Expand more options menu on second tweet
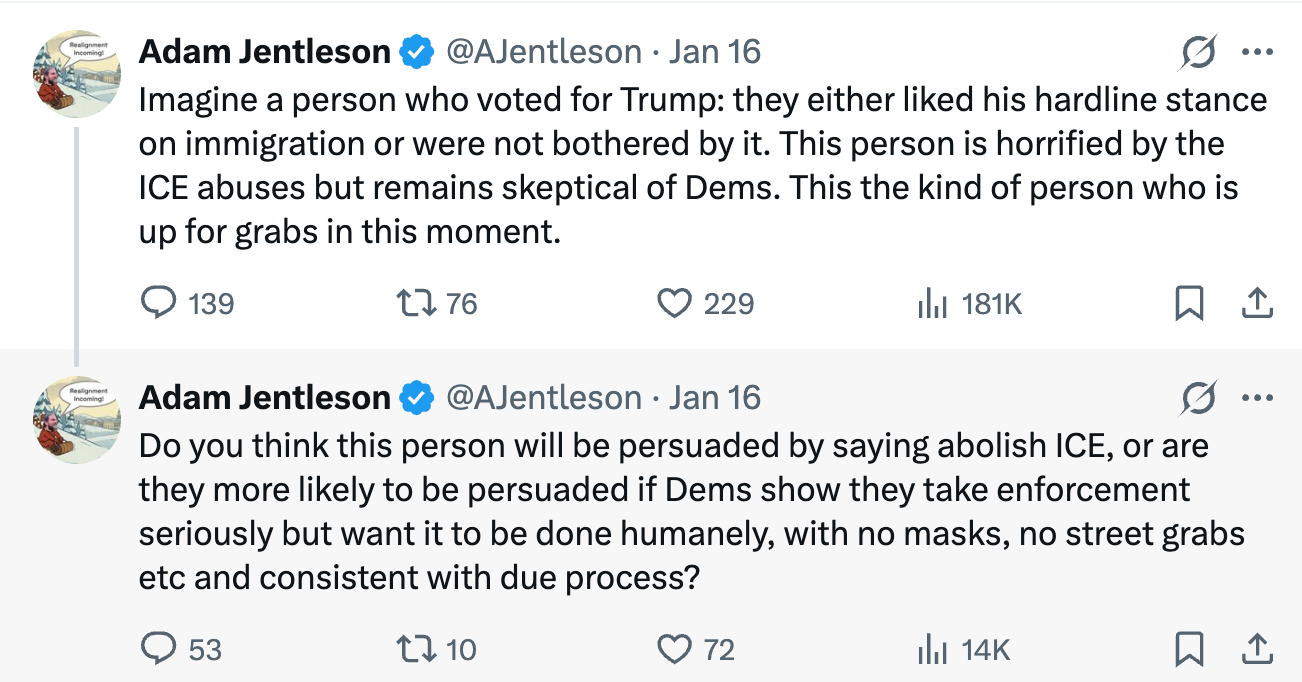 coord(1256,398)
